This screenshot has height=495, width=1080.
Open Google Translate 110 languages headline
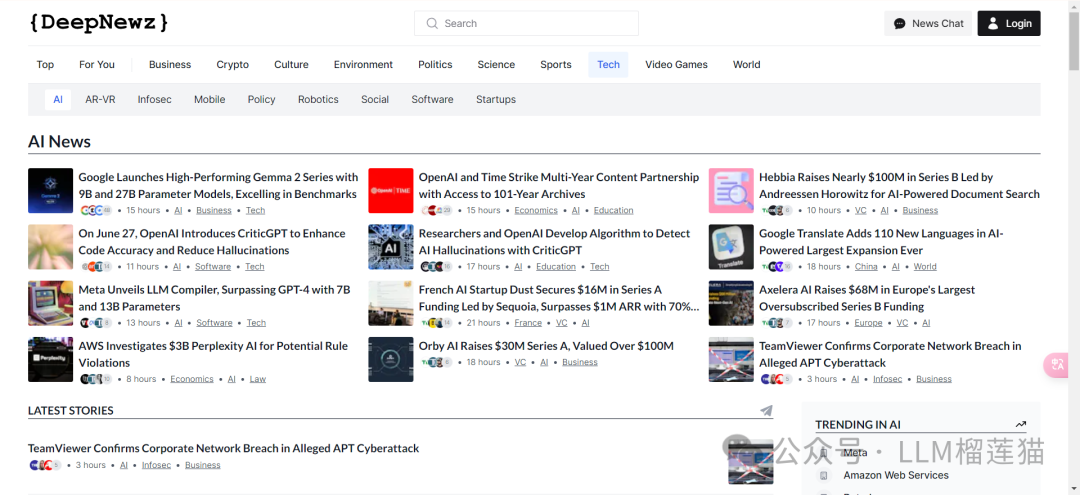tap(882, 242)
